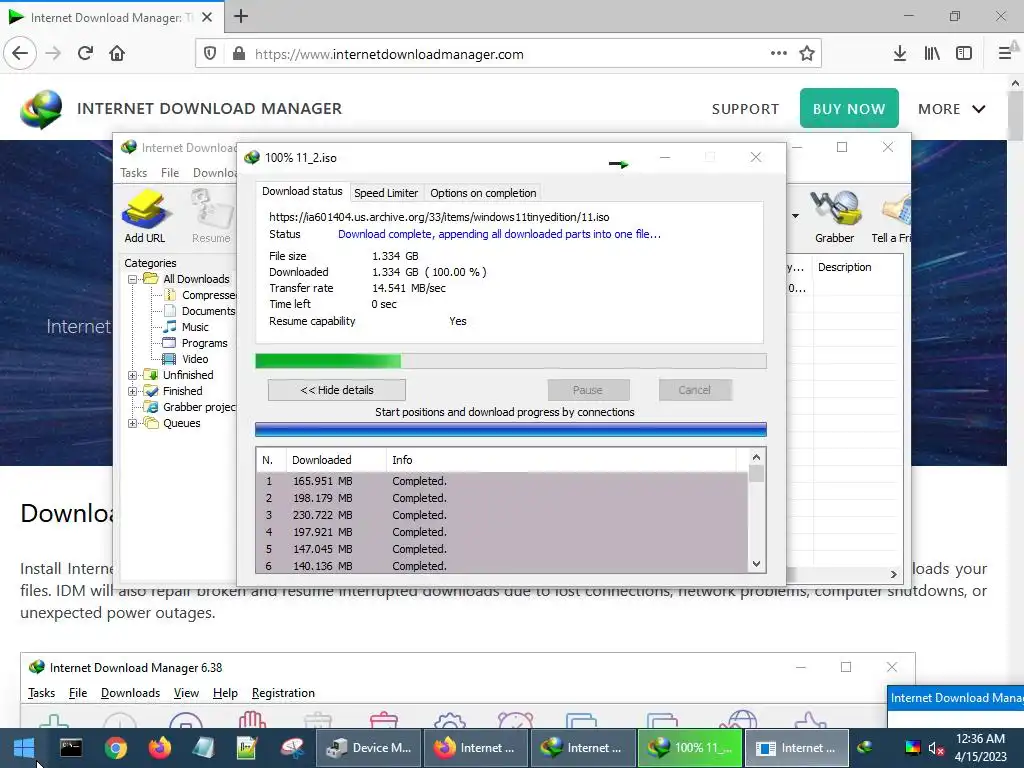Viewport: 1024px width, 768px height.
Task: Select the Programs category icon
Action: (x=169, y=343)
